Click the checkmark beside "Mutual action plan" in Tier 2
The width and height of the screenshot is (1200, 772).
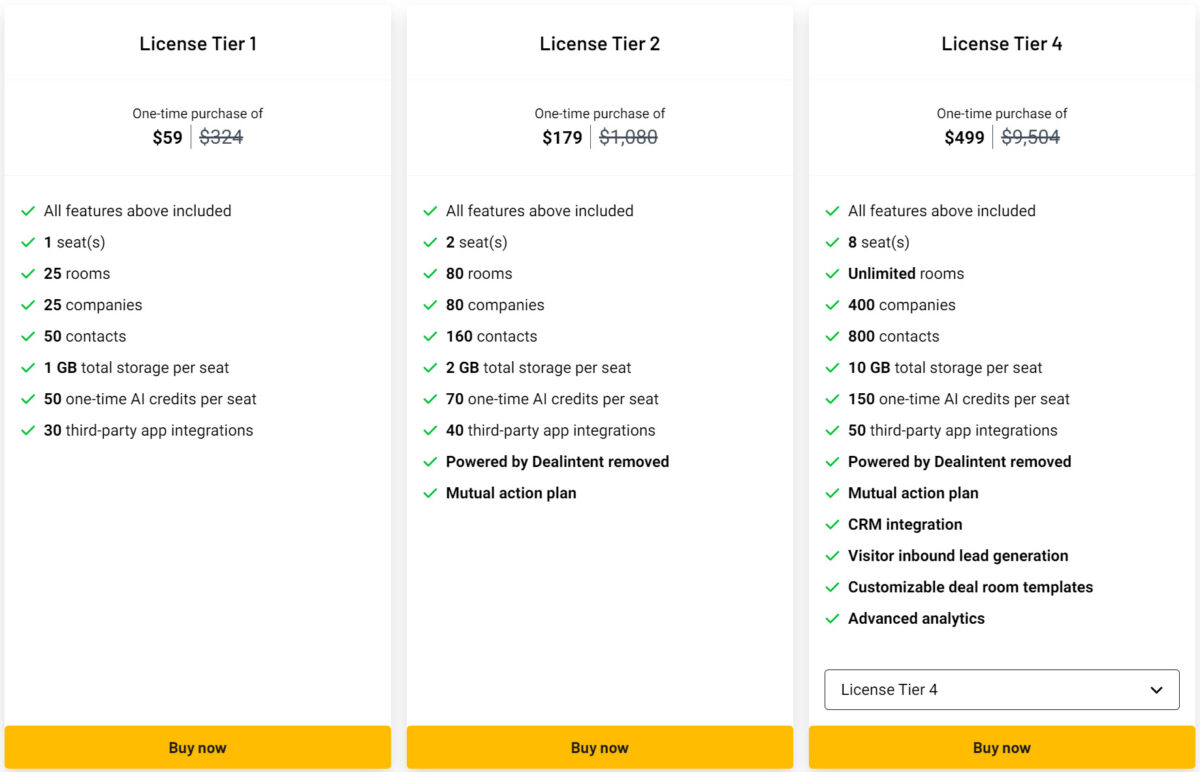[x=430, y=493]
